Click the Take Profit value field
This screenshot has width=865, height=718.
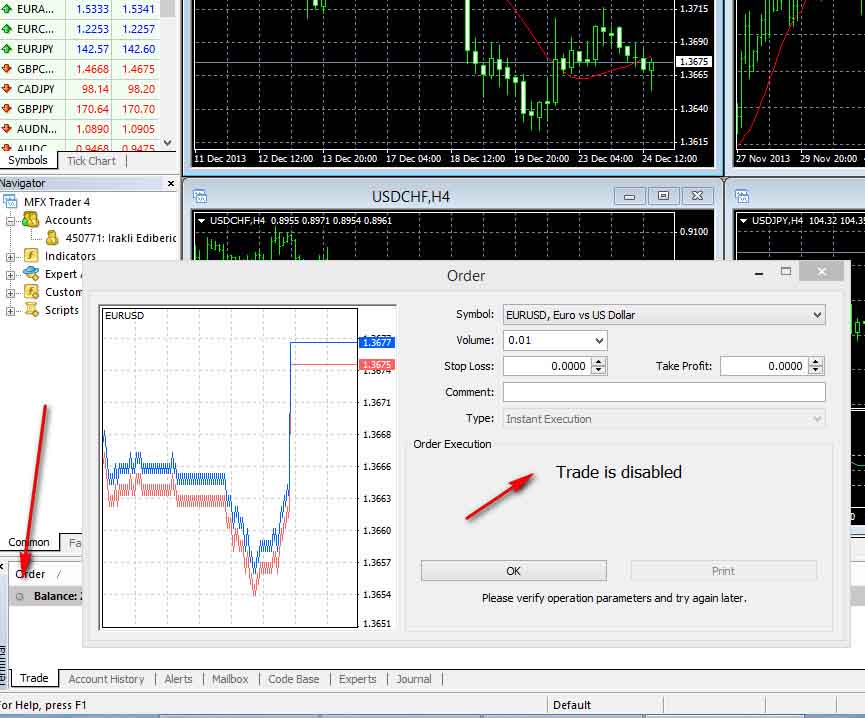pyautogui.click(x=764, y=366)
